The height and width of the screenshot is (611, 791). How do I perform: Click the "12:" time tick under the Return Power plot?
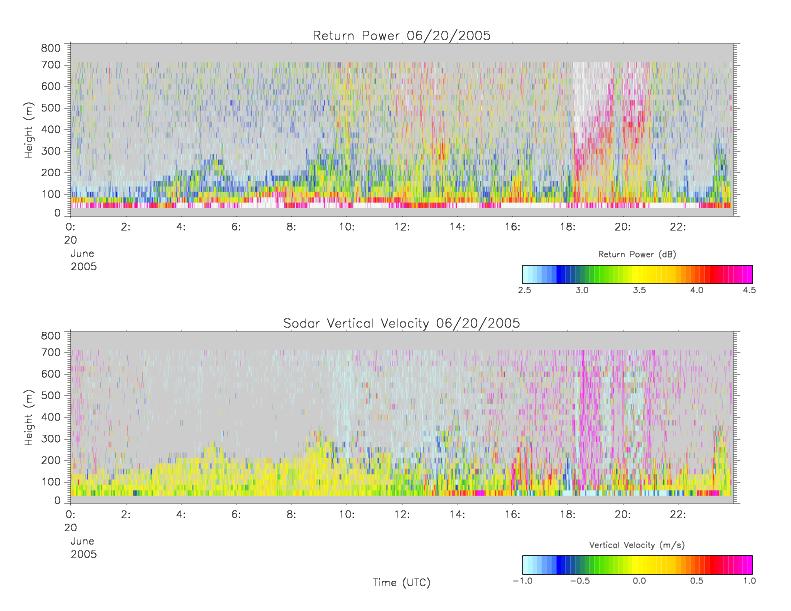402,227
